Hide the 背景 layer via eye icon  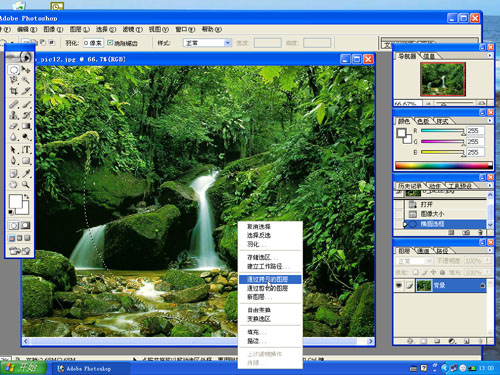399,285
